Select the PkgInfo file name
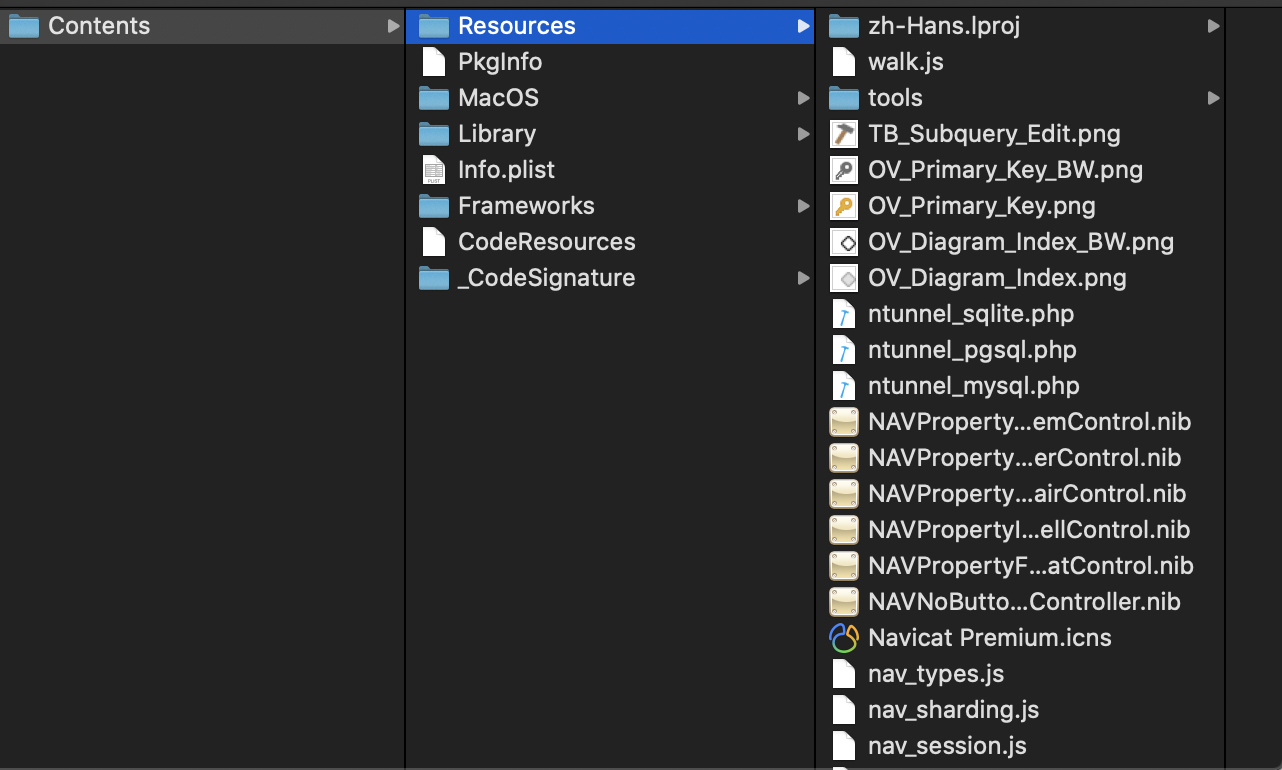Screen dimensions: 1282x770 (x=500, y=62)
